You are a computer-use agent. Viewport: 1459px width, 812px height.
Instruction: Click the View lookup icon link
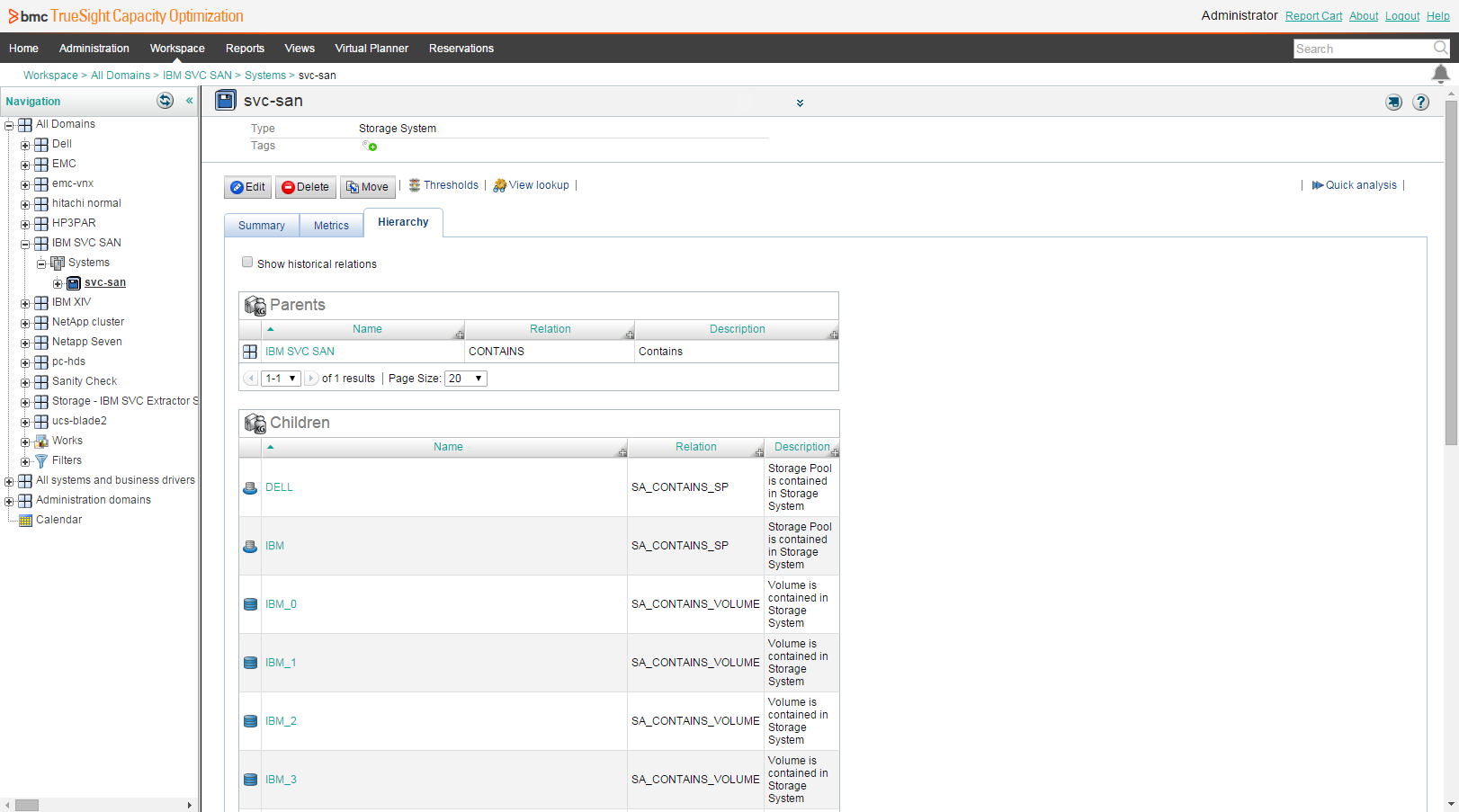click(500, 185)
